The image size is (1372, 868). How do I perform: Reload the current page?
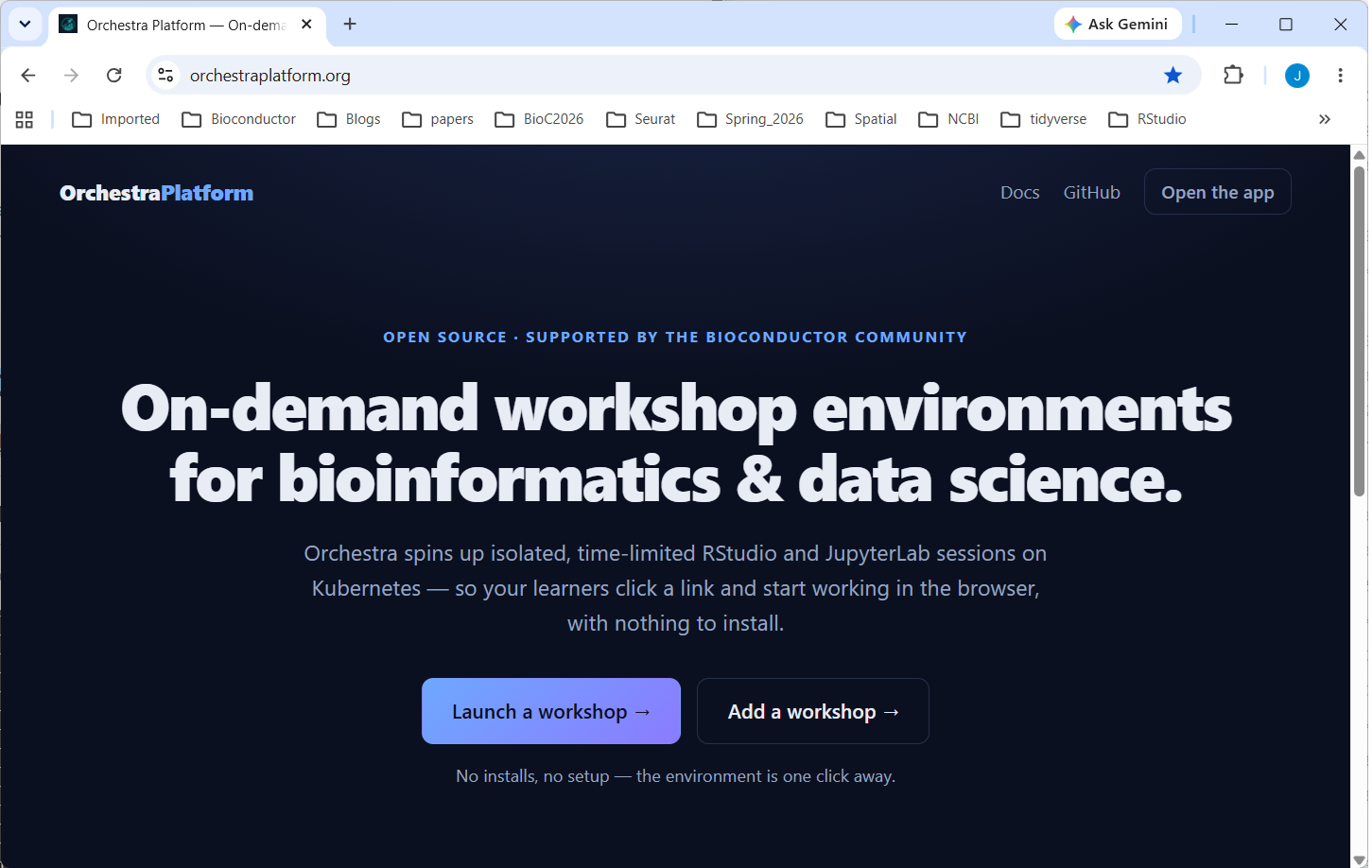click(x=114, y=76)
